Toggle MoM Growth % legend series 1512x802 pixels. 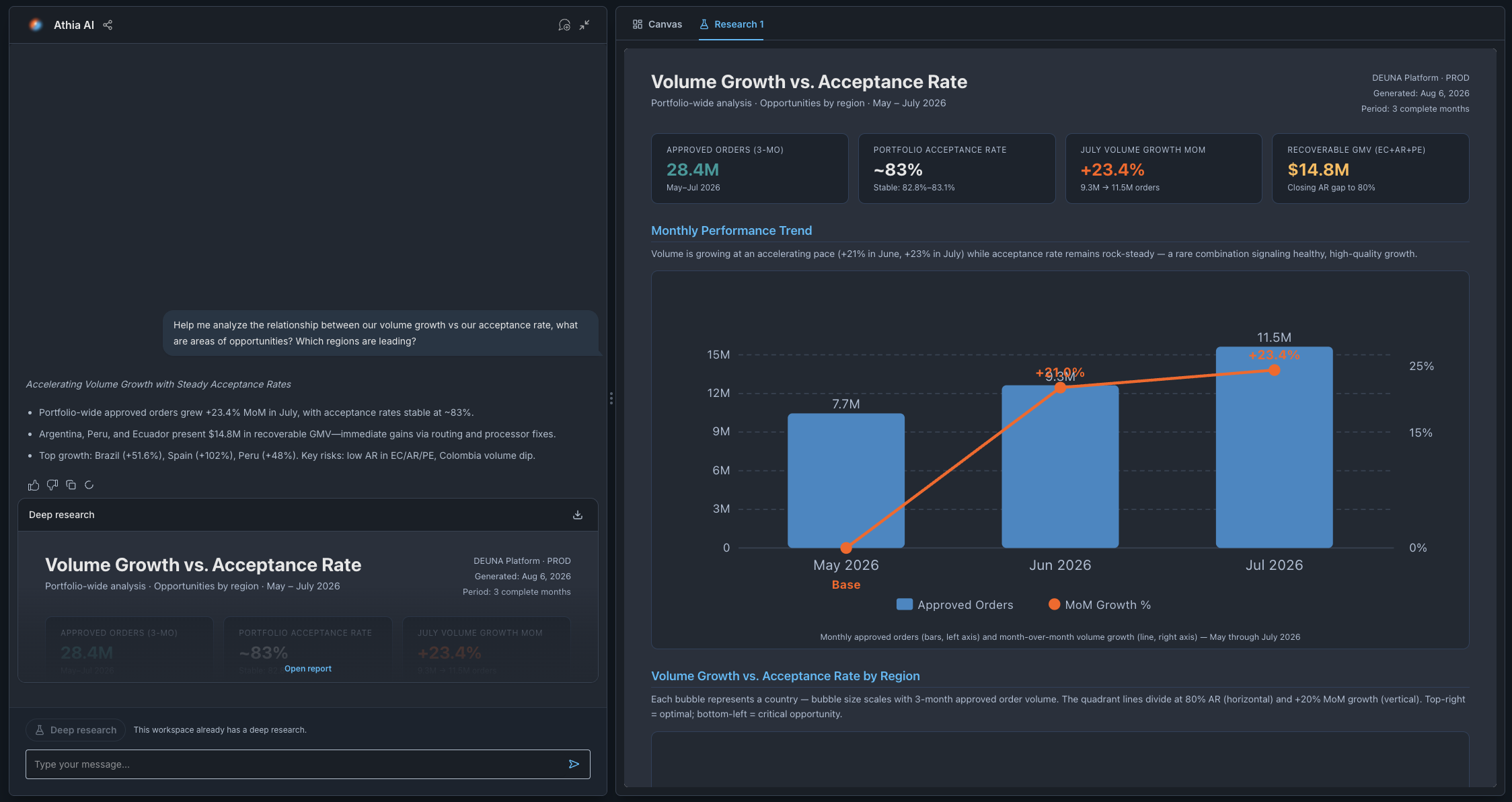click(1100, 605)
